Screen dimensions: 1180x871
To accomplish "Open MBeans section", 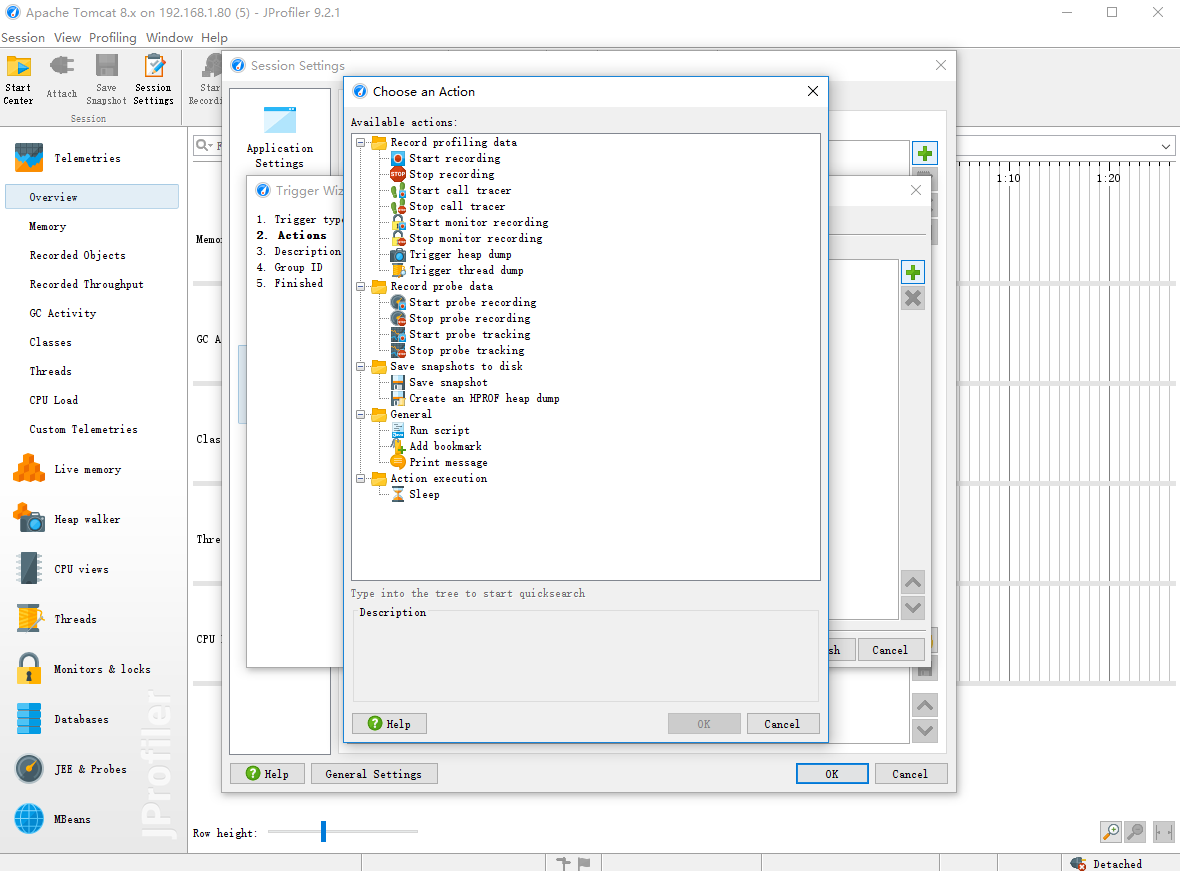I will tap(53, 819).
